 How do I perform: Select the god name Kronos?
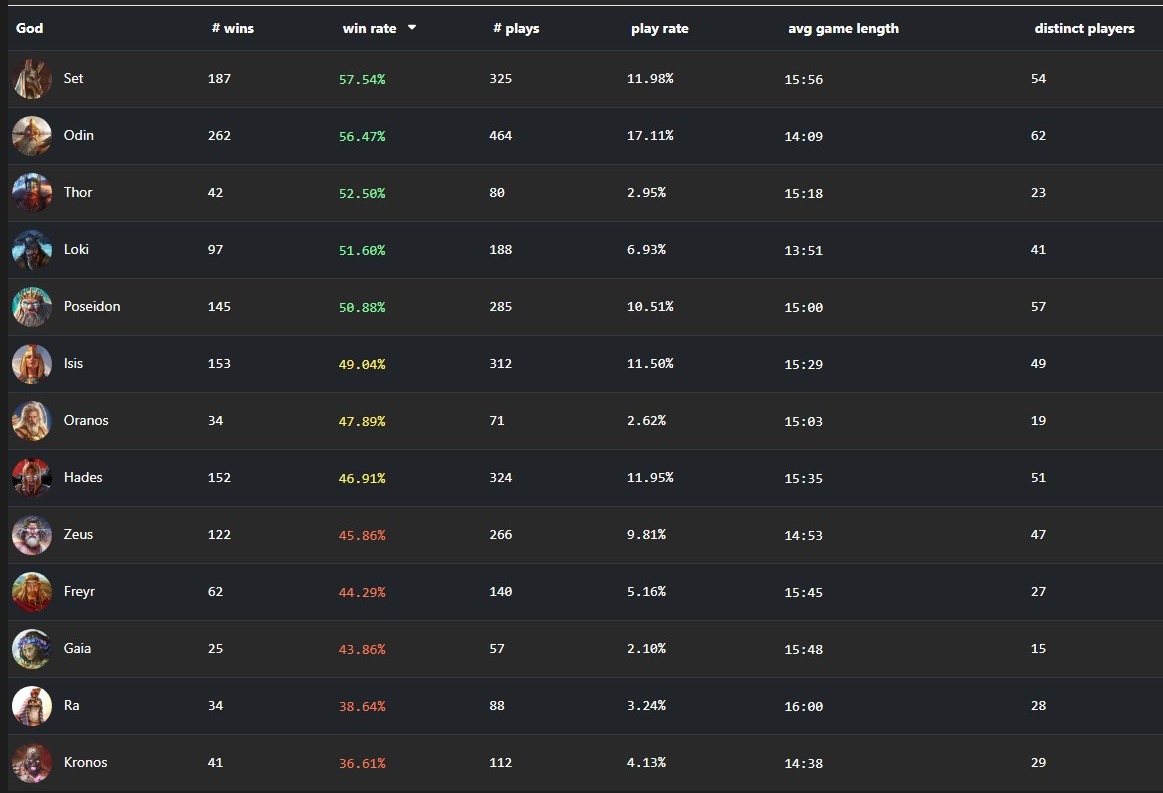85,763
